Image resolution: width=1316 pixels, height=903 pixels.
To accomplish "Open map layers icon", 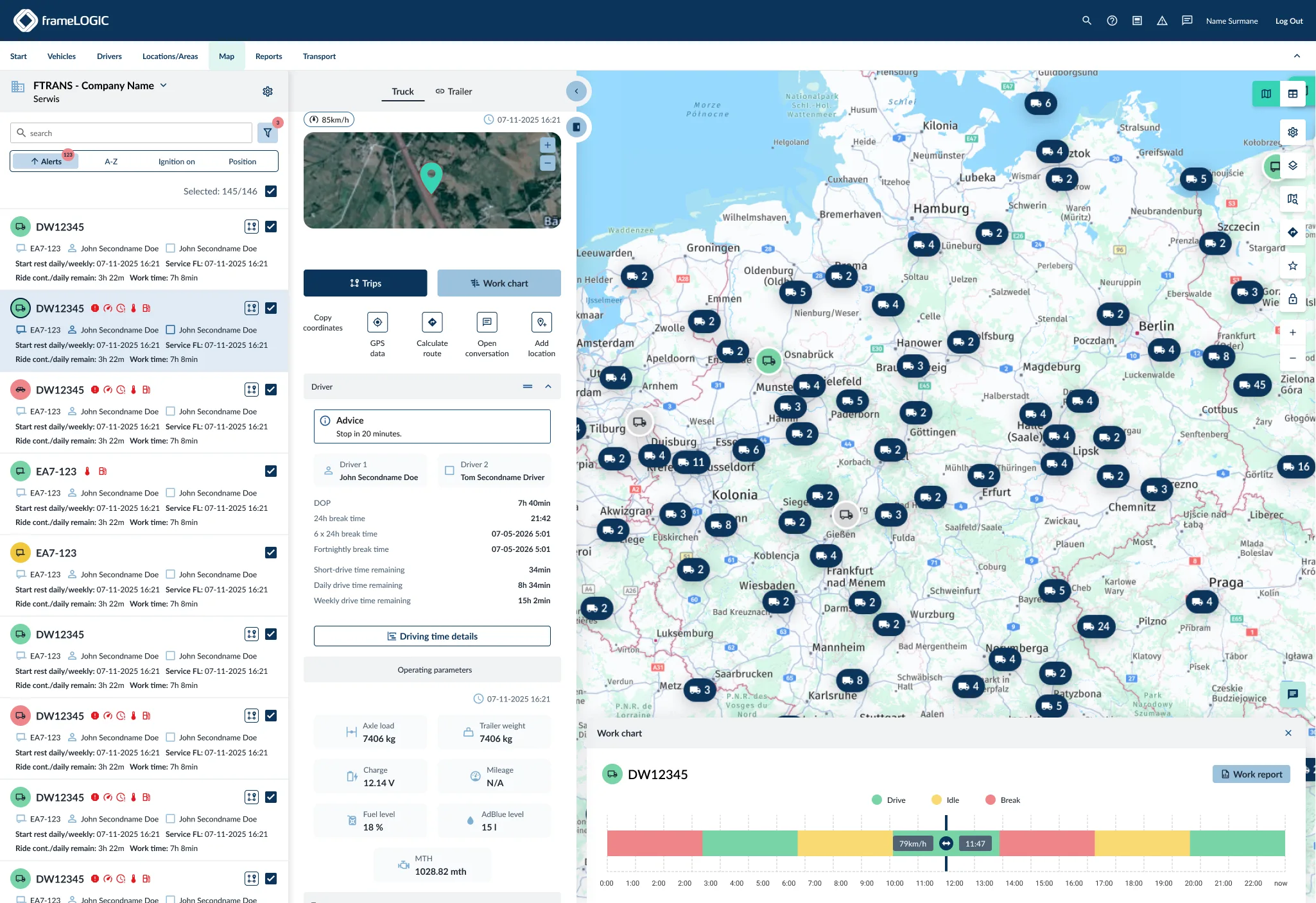I will 1293,166.
